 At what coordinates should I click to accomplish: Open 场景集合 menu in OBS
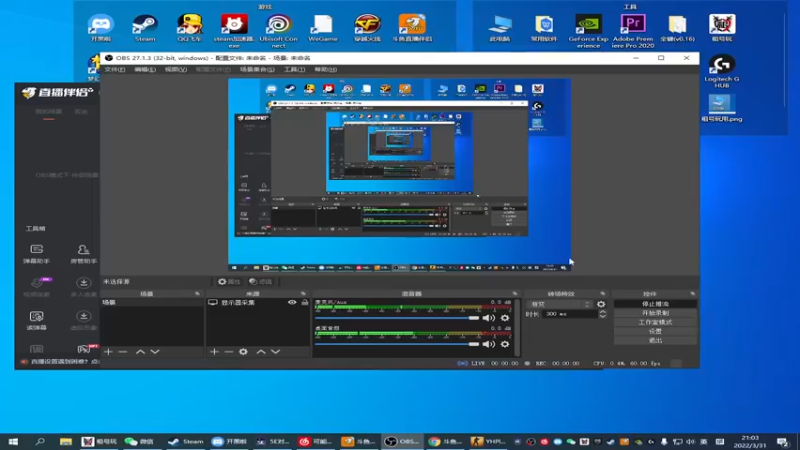257,69
